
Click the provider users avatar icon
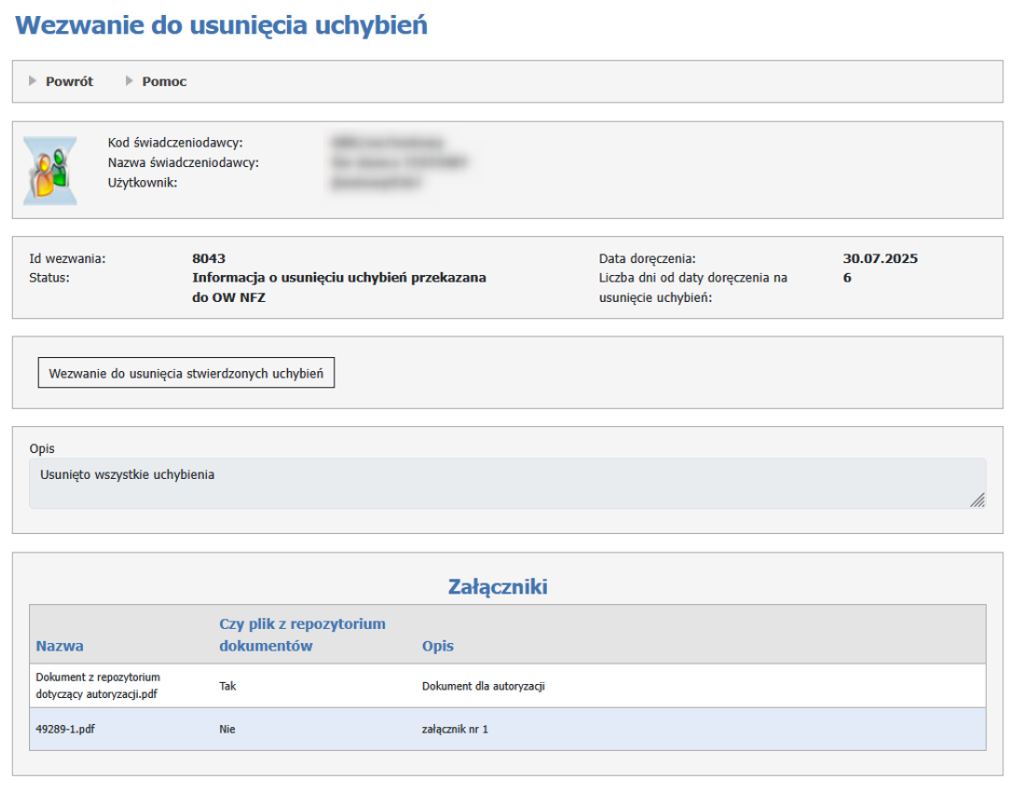[x=50, y=171]
